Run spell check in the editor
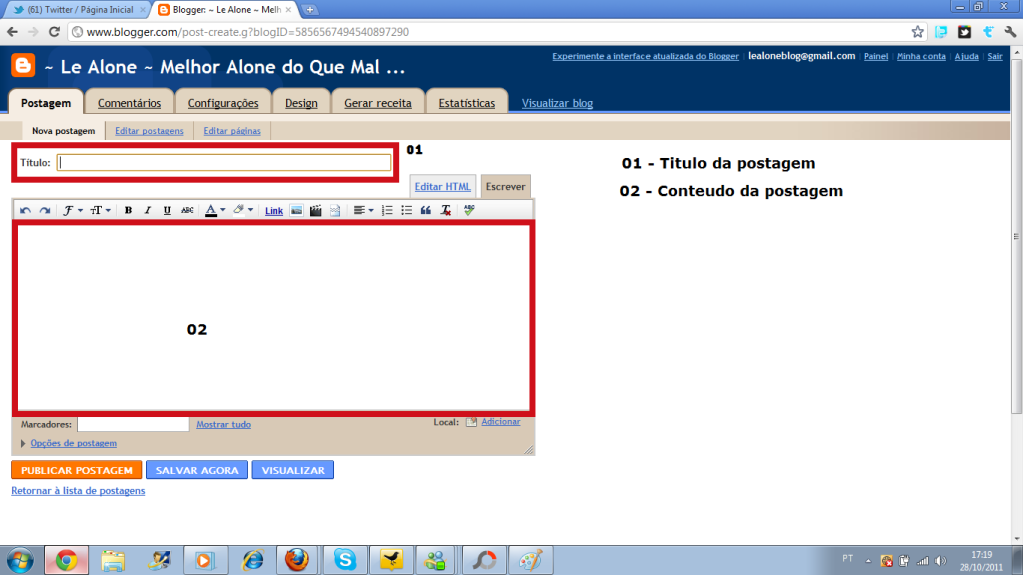The height and width of the screenshot is (575, 1023). pos(469,211)
